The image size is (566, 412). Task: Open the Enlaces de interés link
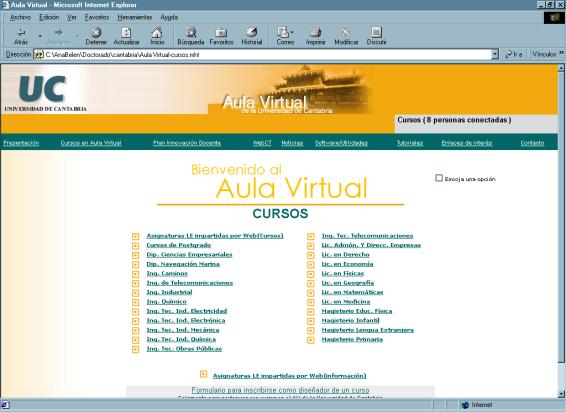click(x=467, y=143)
